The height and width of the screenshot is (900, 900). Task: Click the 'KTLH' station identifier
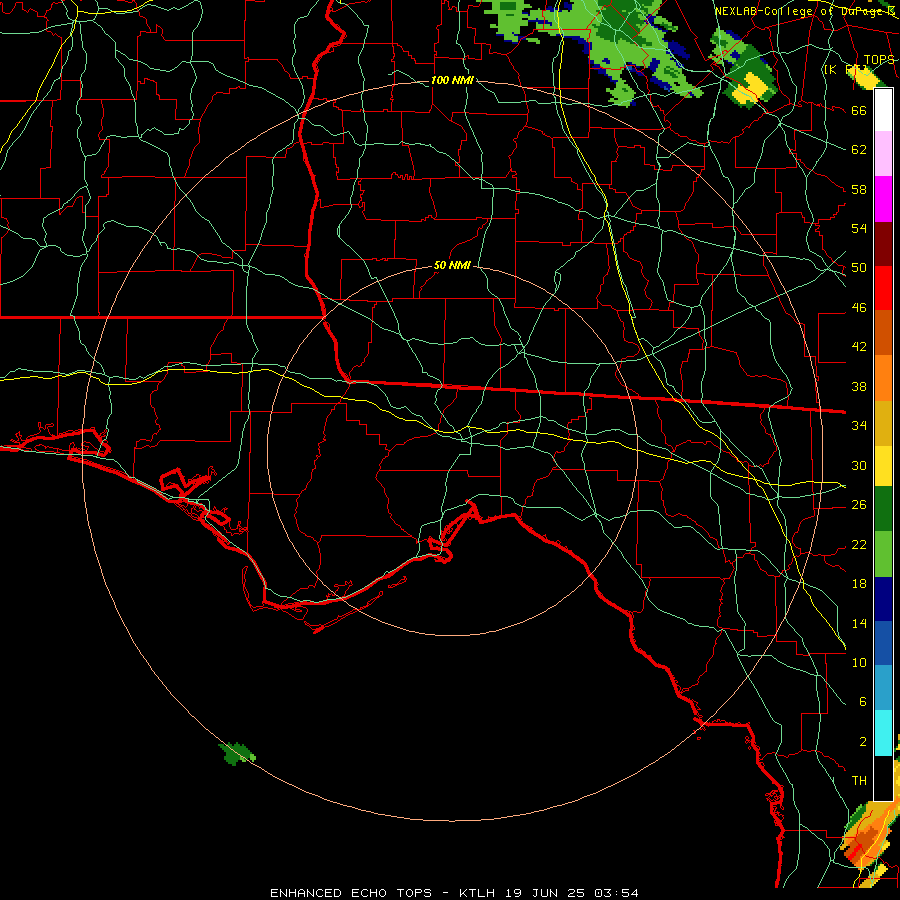tap(477, 893)
